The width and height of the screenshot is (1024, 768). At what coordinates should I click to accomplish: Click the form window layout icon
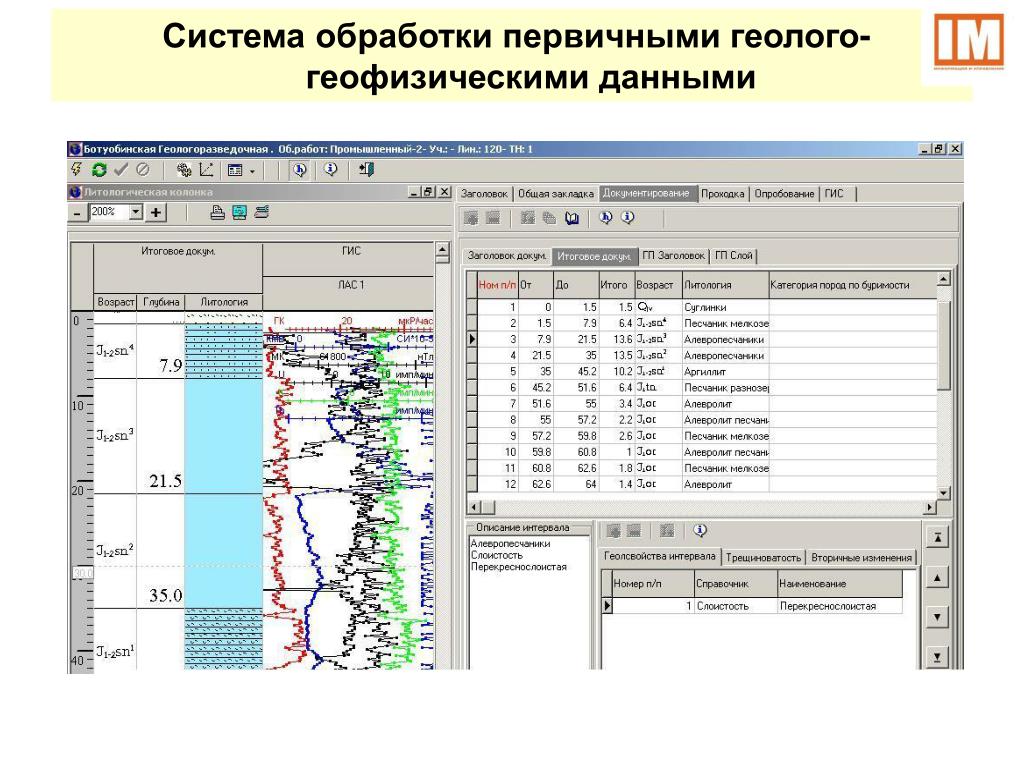pyautogui.click(x=235, y=170)
